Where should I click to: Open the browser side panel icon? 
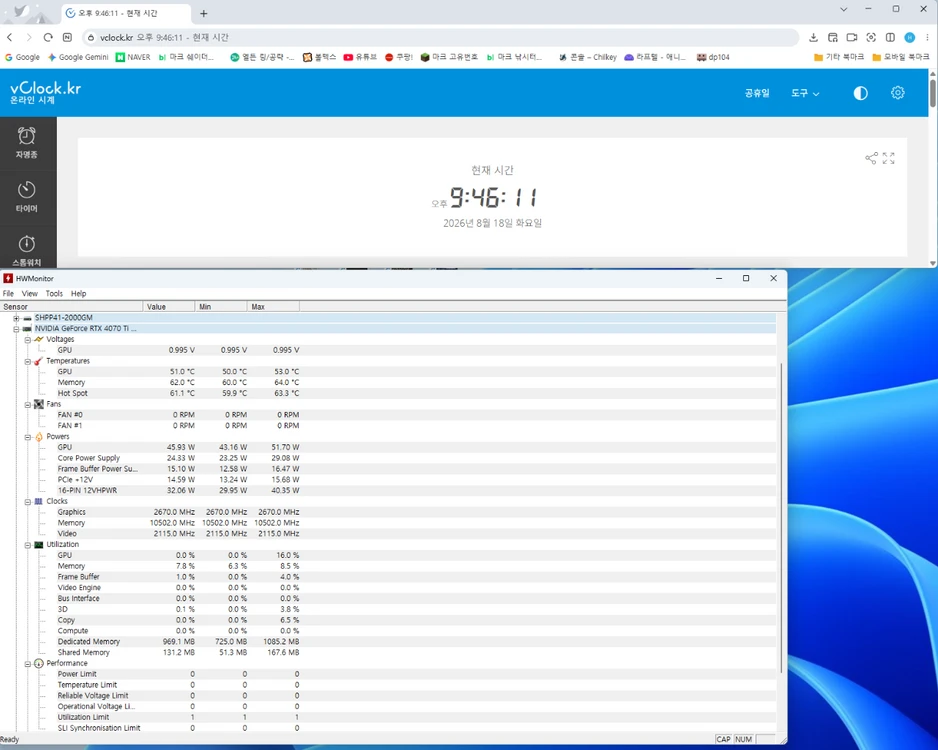tap(890, 37)
